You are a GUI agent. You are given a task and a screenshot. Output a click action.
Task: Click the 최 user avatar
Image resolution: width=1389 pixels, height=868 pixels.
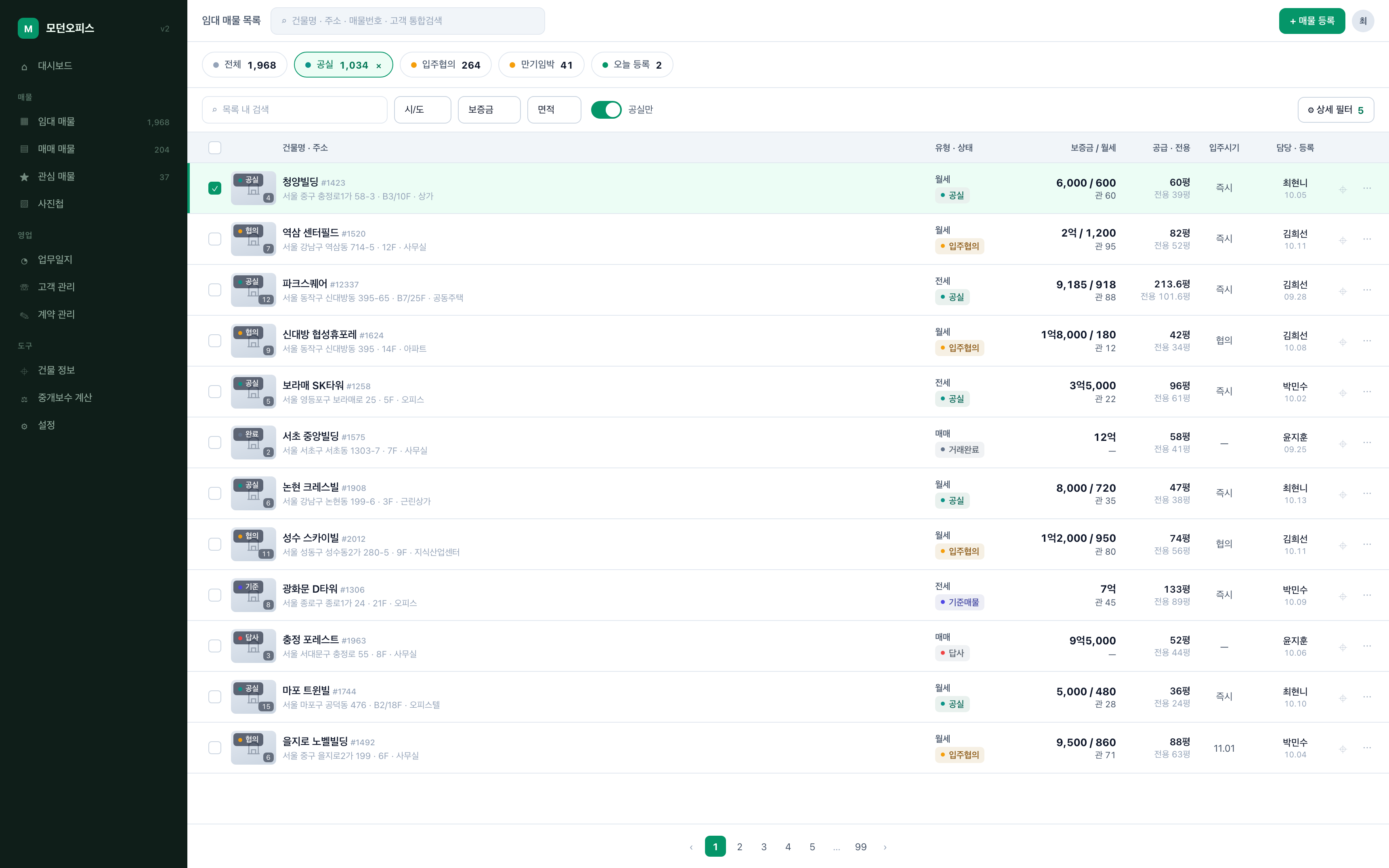point(1363,21)
